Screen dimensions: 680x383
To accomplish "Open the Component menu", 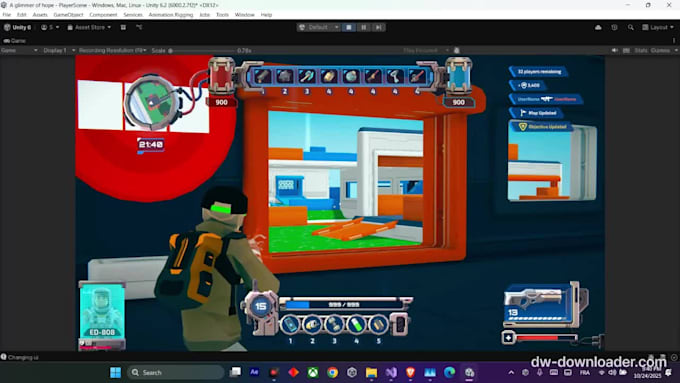I will 103,15.
